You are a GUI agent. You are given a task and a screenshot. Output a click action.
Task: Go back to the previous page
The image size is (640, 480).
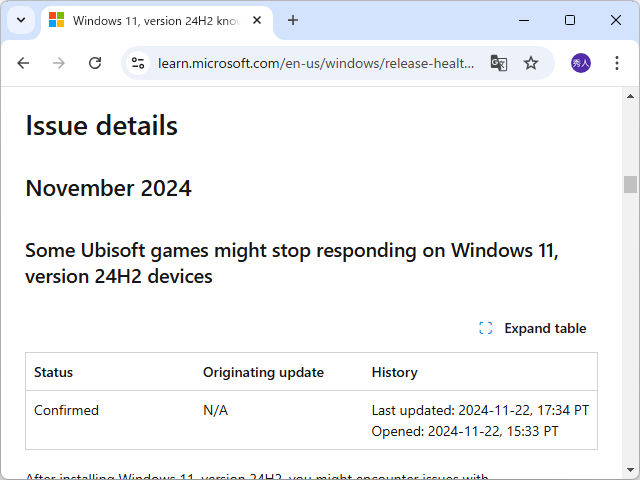[23, 63]
